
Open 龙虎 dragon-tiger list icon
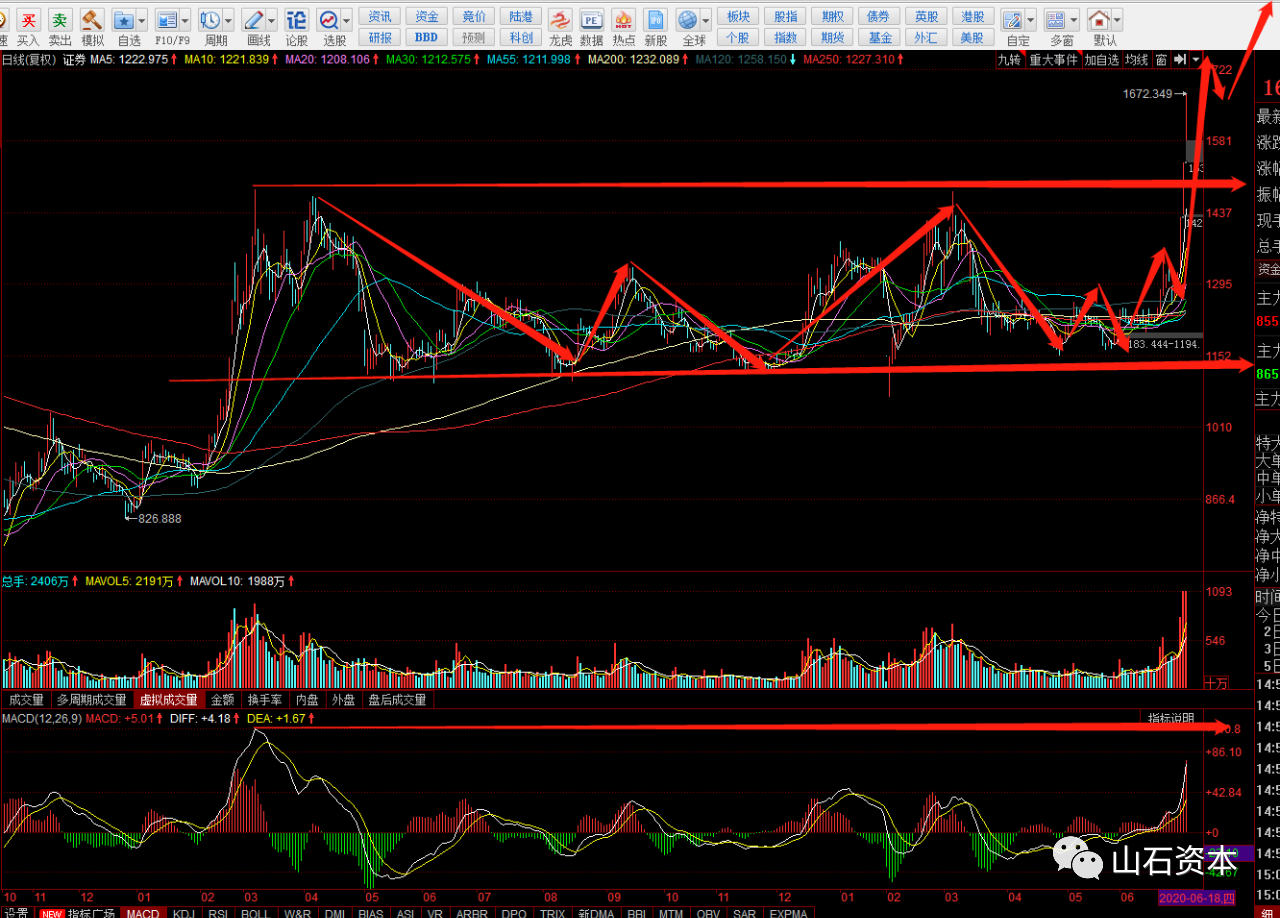tap(560, 19)
